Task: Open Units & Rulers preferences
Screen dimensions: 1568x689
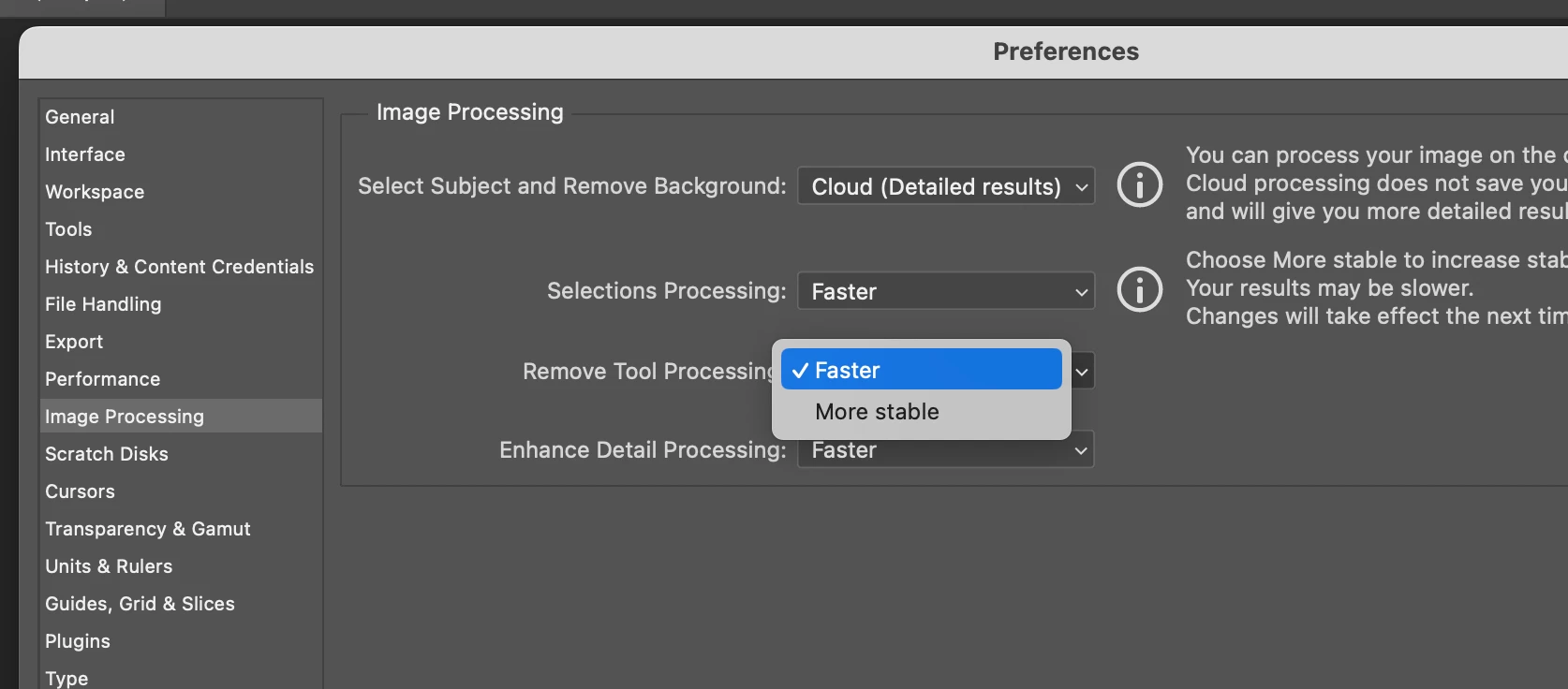Action: [x=109, y=566]
